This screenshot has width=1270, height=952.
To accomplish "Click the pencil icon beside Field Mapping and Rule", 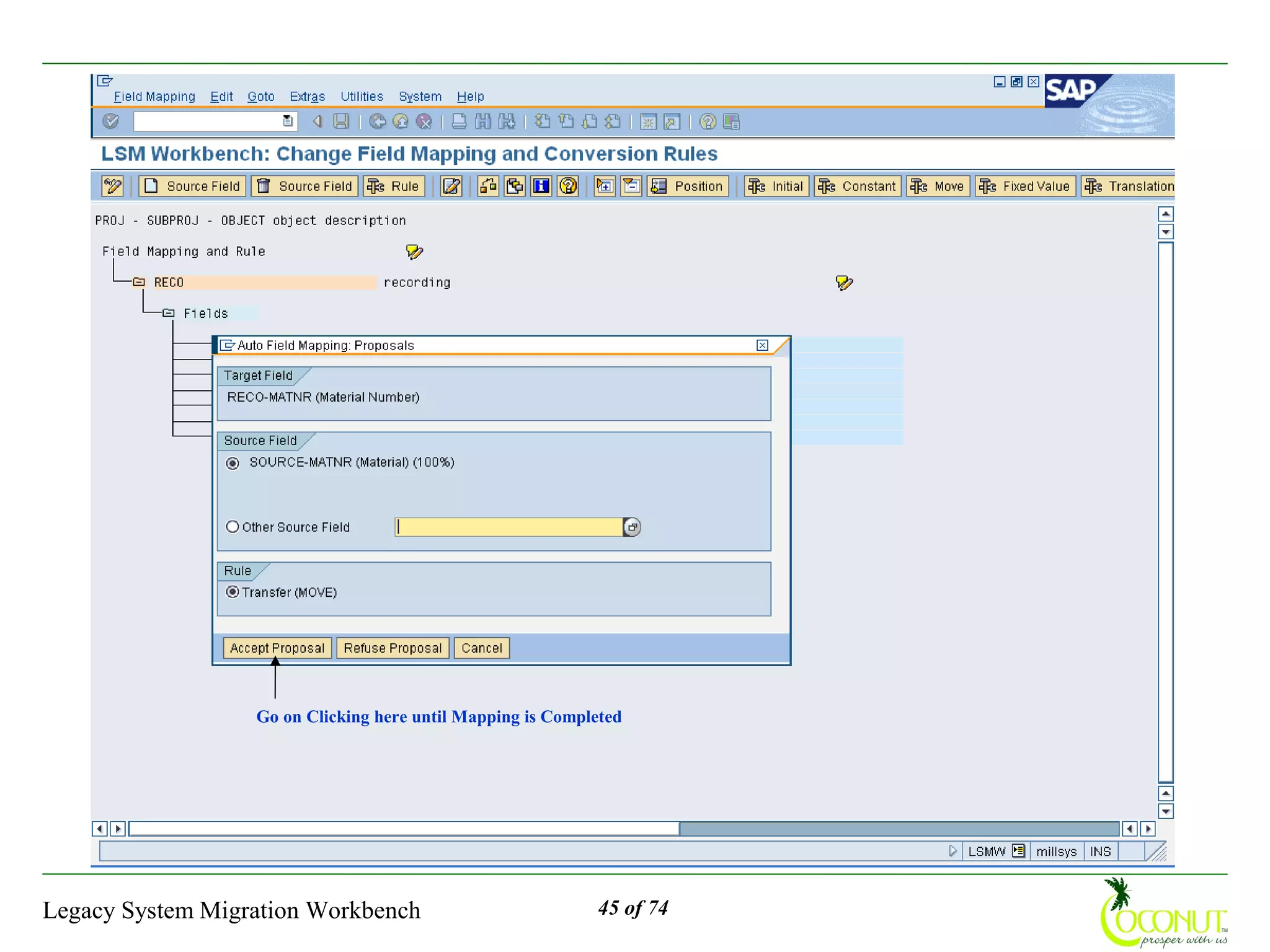I will coord(414,251).
